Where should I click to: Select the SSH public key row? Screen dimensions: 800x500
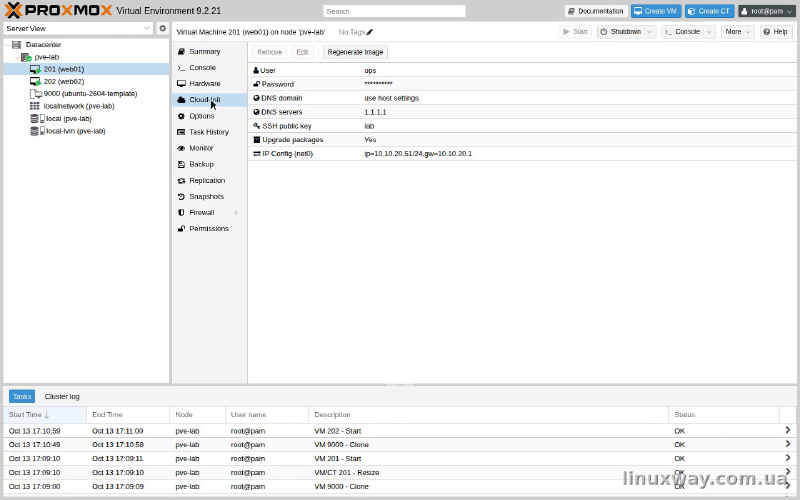point(522,126)
